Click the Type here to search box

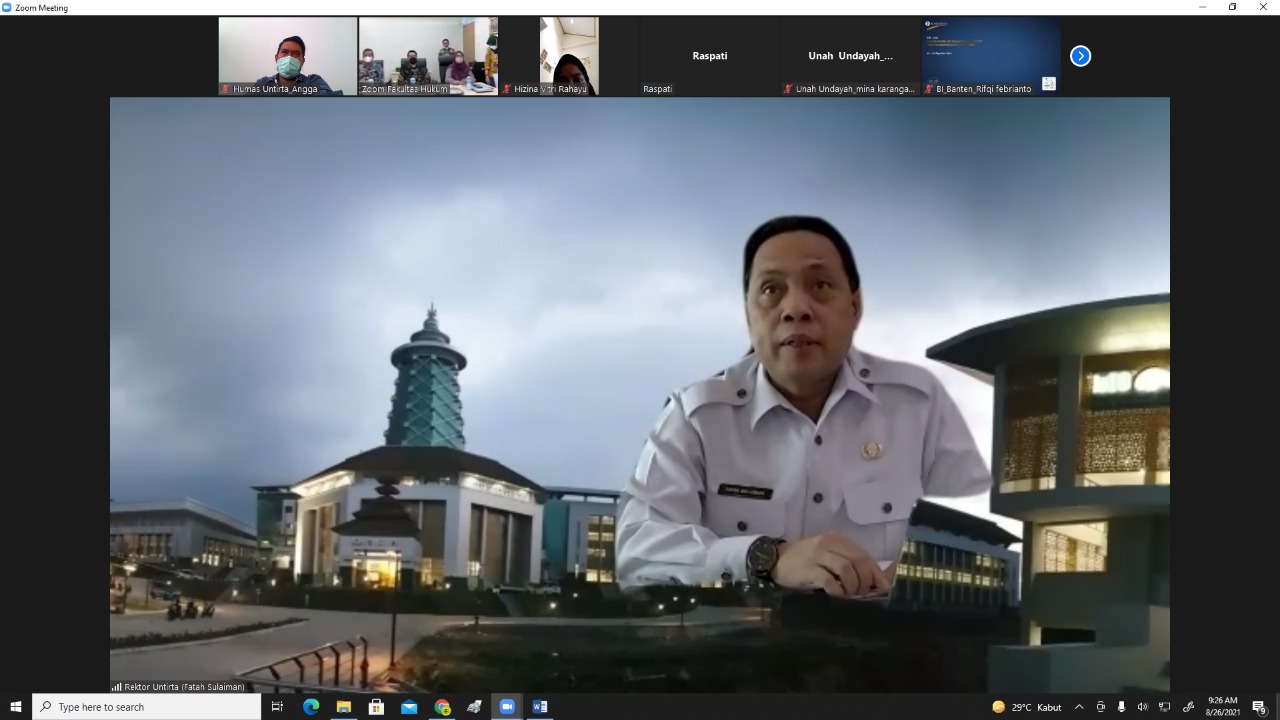(x=147, y=707)
